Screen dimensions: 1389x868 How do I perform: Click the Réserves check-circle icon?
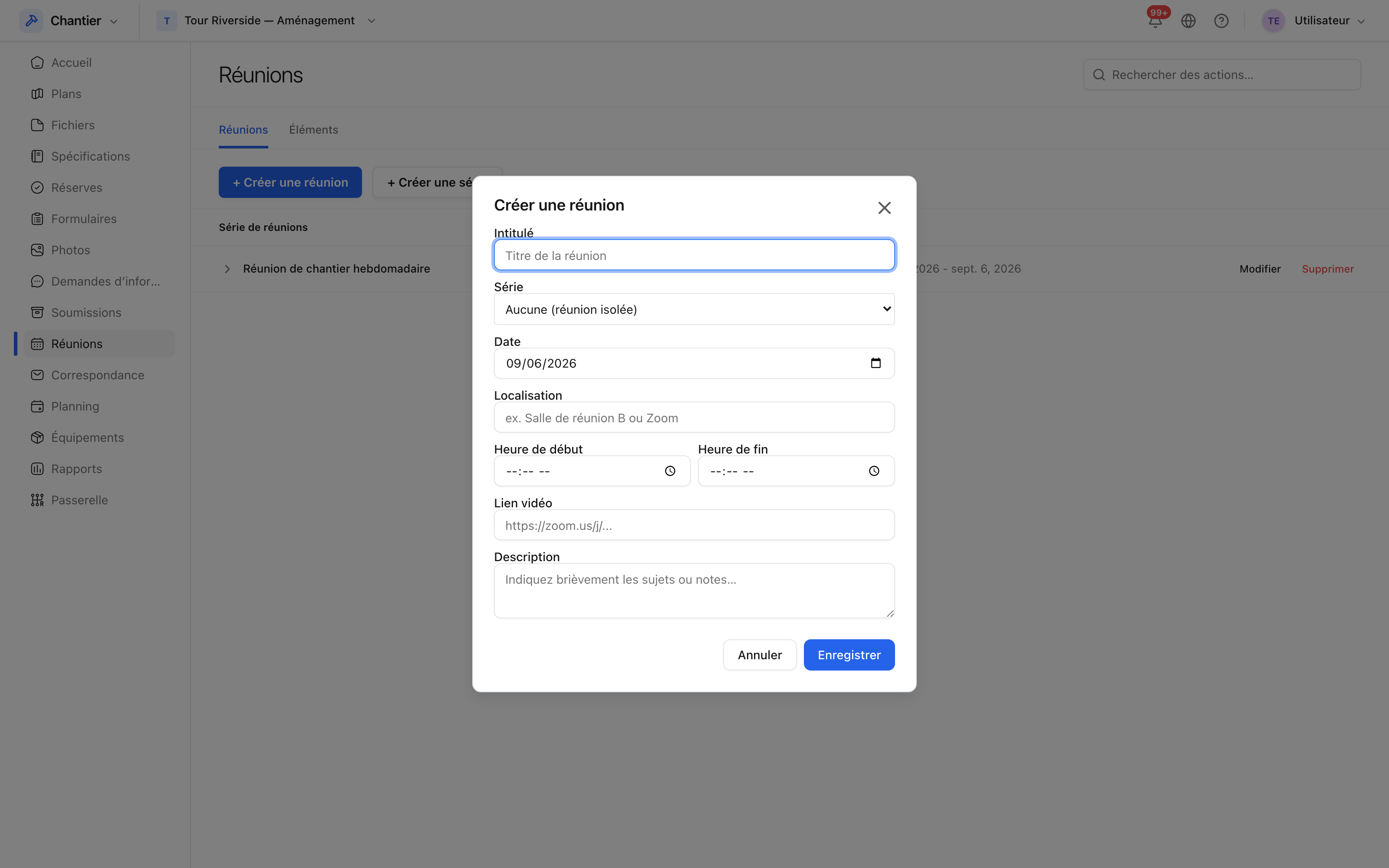tap(37, 188)
